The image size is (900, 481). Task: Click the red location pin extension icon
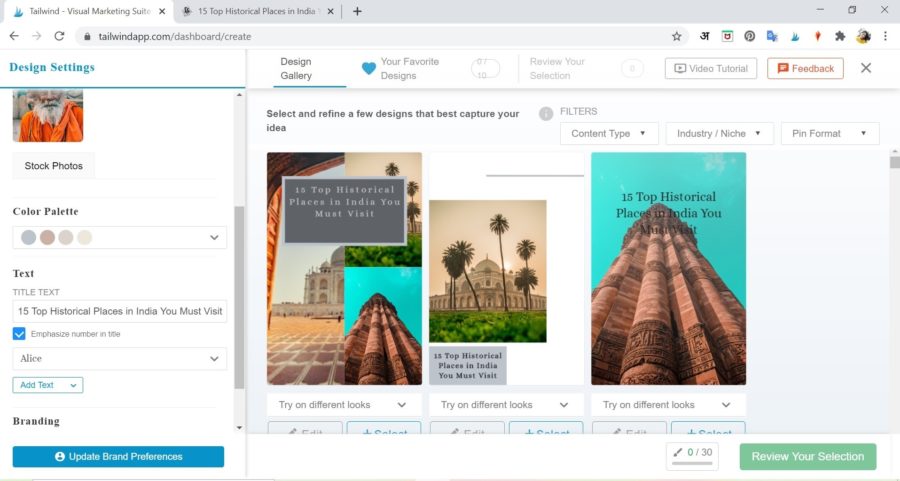(x=817, y=36)
